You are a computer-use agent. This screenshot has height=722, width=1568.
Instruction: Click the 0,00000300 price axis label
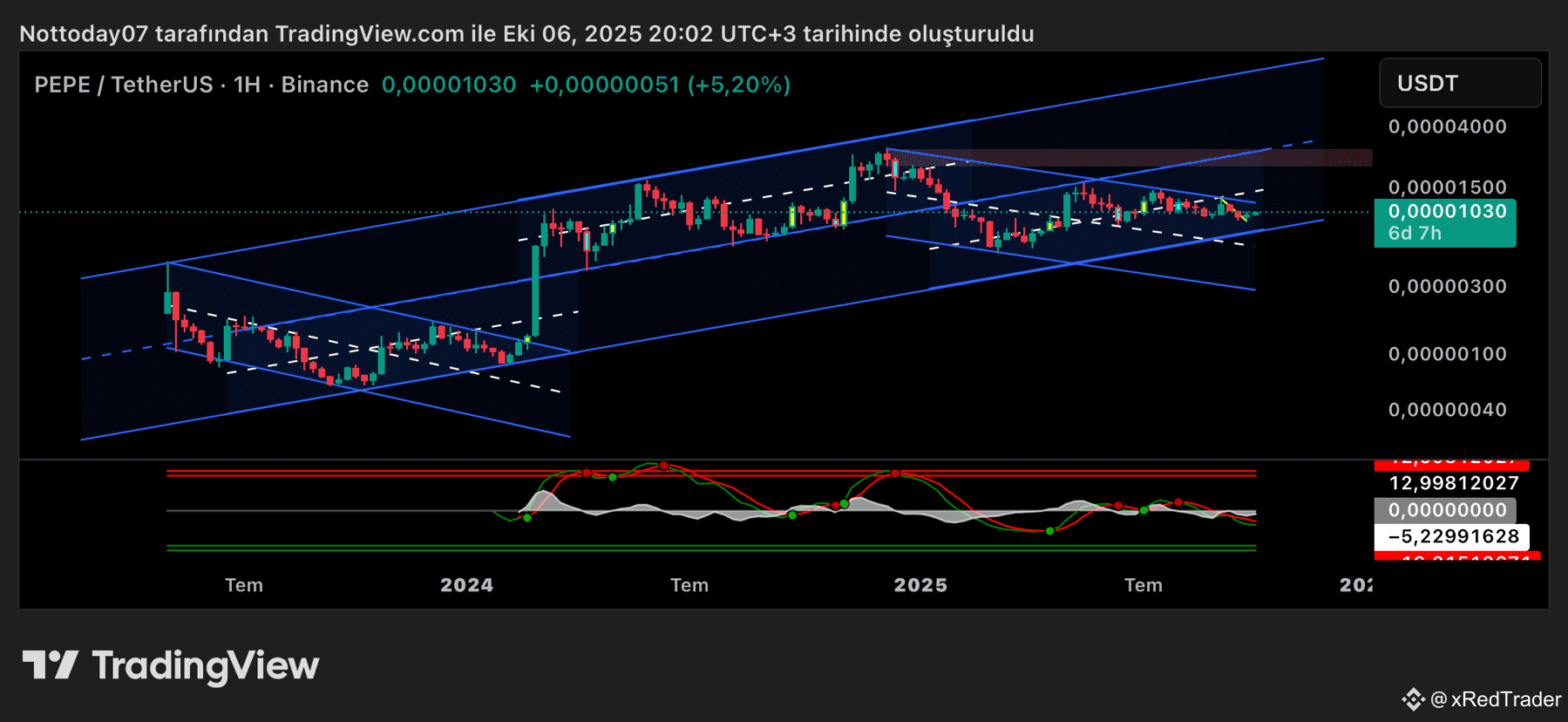point(1447,287)
